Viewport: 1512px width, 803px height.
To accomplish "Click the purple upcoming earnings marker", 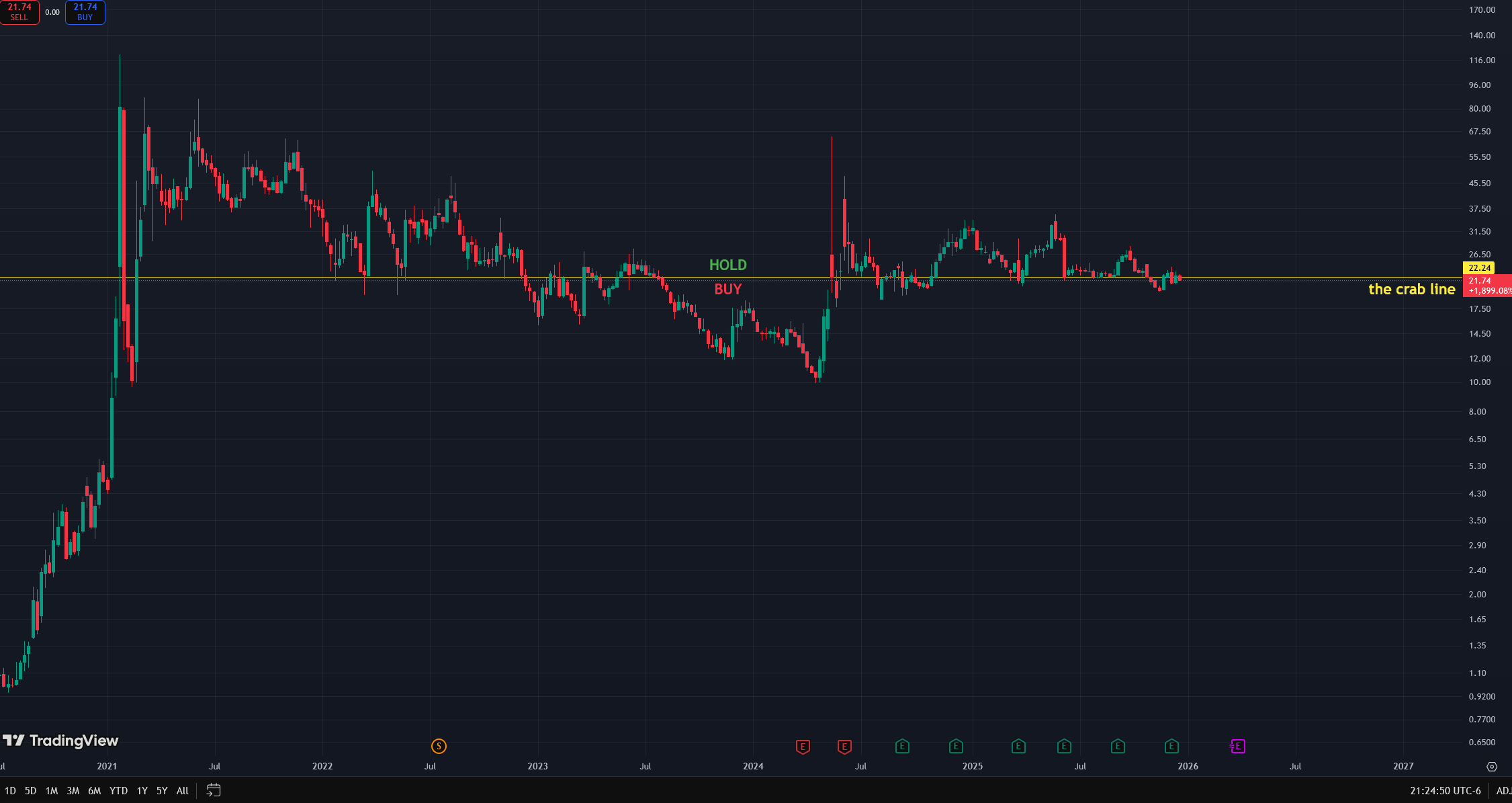I will [1237, 746].
